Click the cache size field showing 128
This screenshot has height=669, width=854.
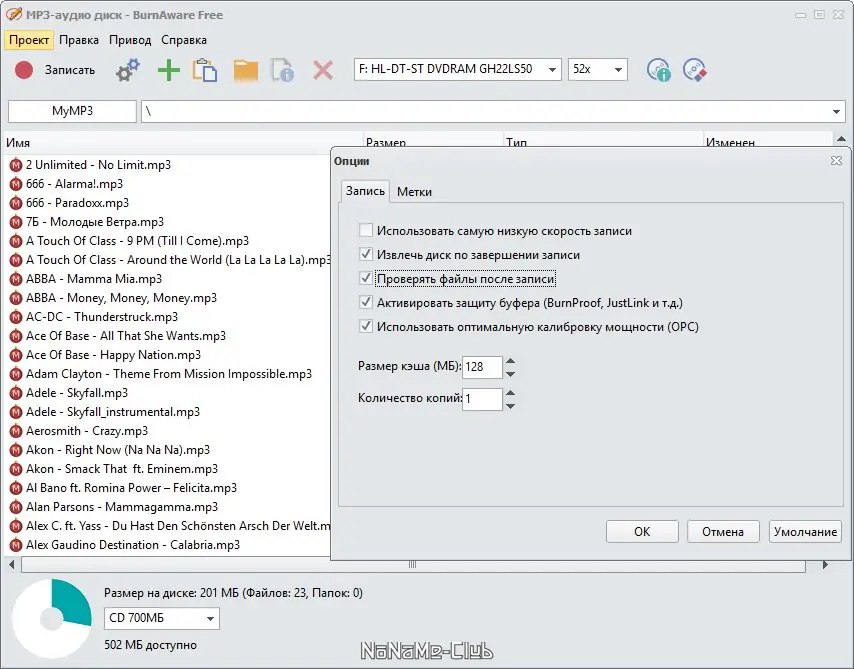(482, 367)
